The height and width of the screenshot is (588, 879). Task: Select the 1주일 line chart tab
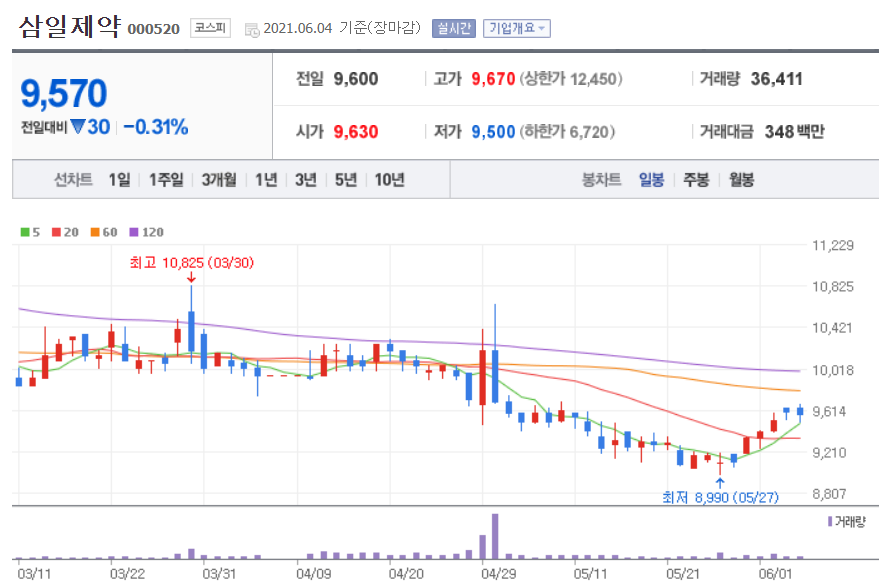(x=166, y=180)
